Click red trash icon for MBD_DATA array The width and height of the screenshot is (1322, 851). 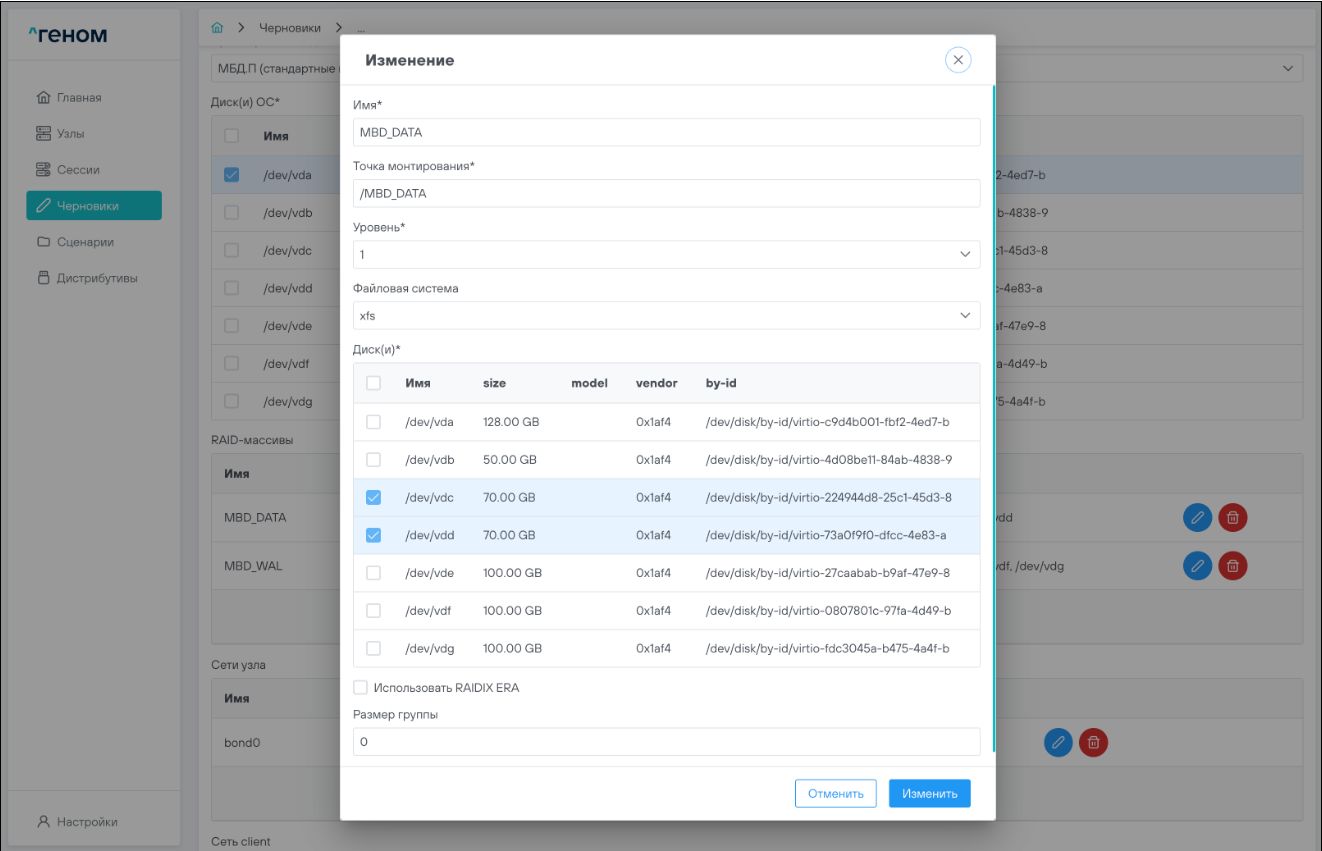pos(1233,517)
